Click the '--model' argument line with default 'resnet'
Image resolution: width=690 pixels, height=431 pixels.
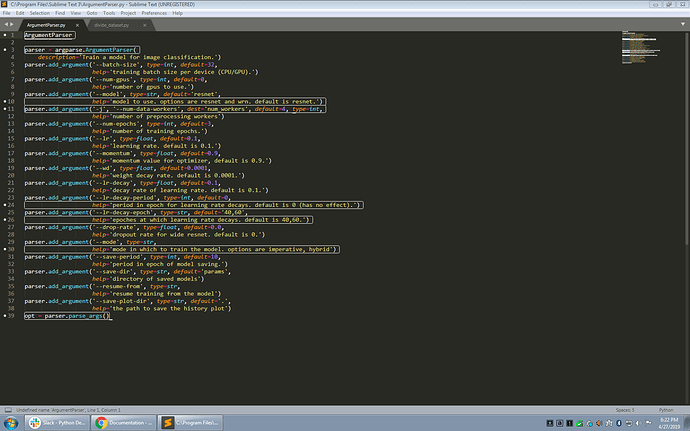click(123, 94)
